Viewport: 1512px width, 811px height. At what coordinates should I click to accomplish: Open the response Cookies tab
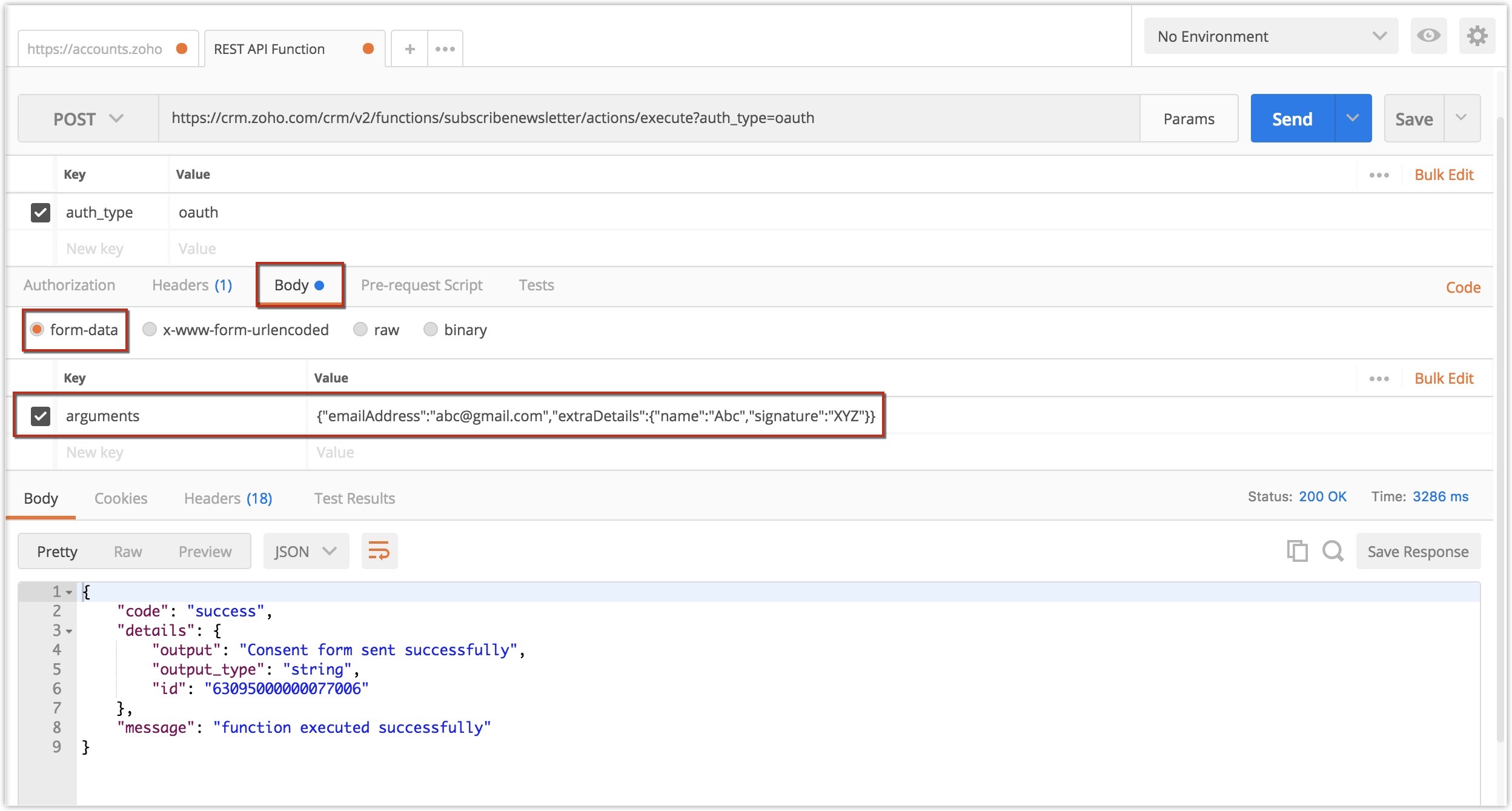coord(121,498)
